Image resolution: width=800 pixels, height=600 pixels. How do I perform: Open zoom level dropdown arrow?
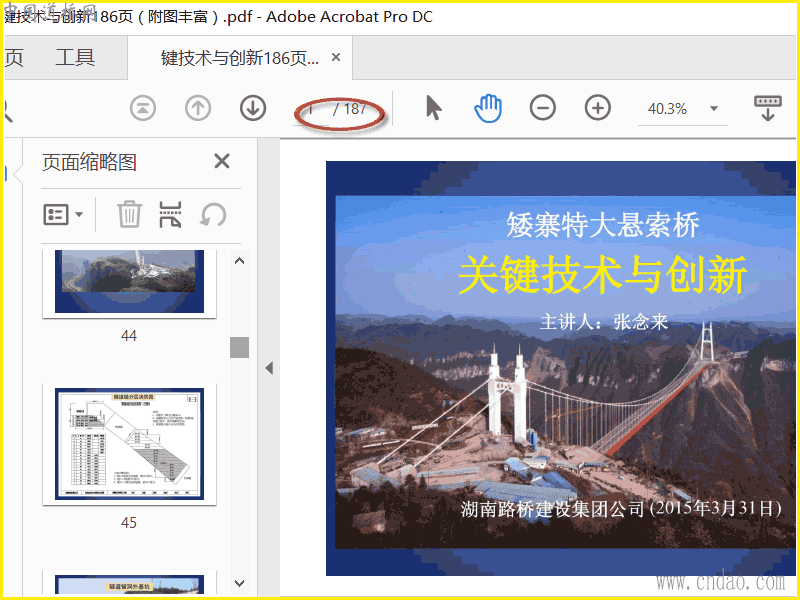point(714,108)
